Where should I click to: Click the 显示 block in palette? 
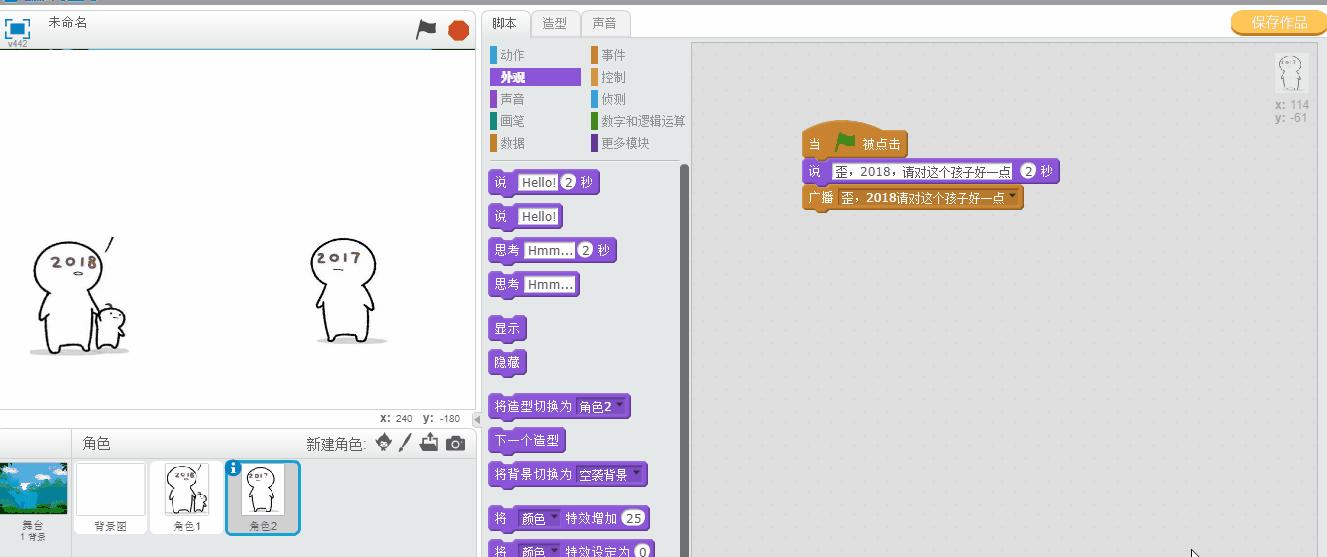pos(507,329)
